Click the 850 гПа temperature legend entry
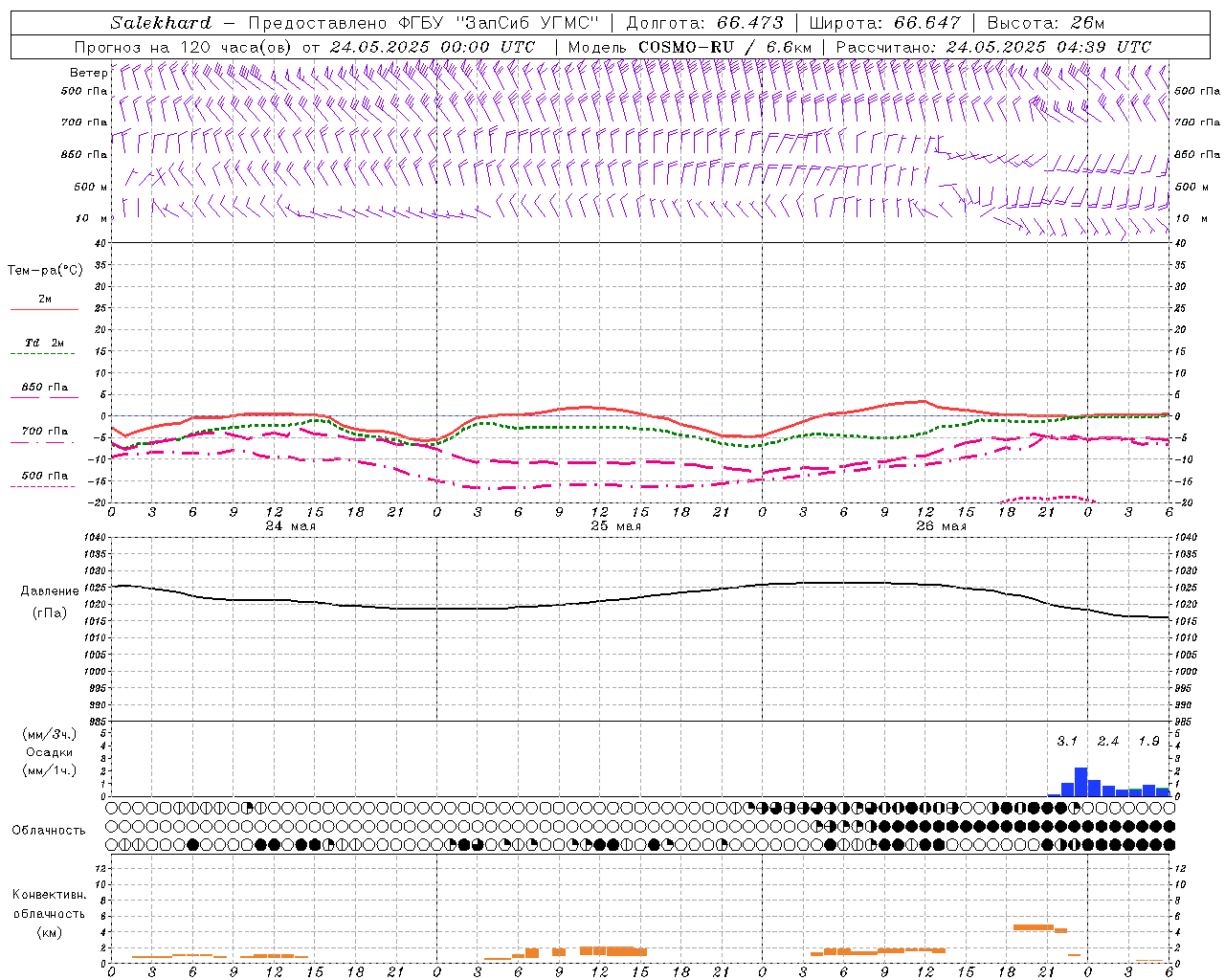 pyautogui.click(x=44, y=388)
